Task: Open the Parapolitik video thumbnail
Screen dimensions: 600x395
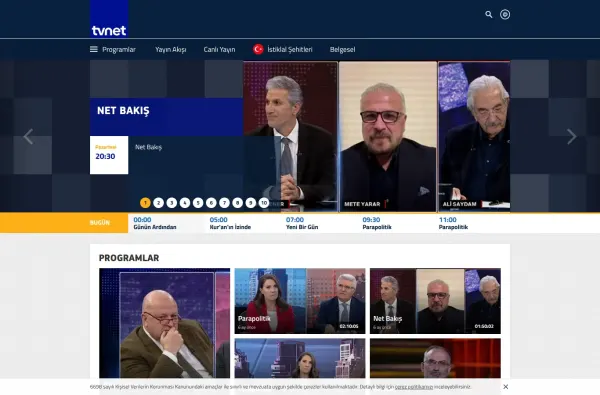Action: 300,301
